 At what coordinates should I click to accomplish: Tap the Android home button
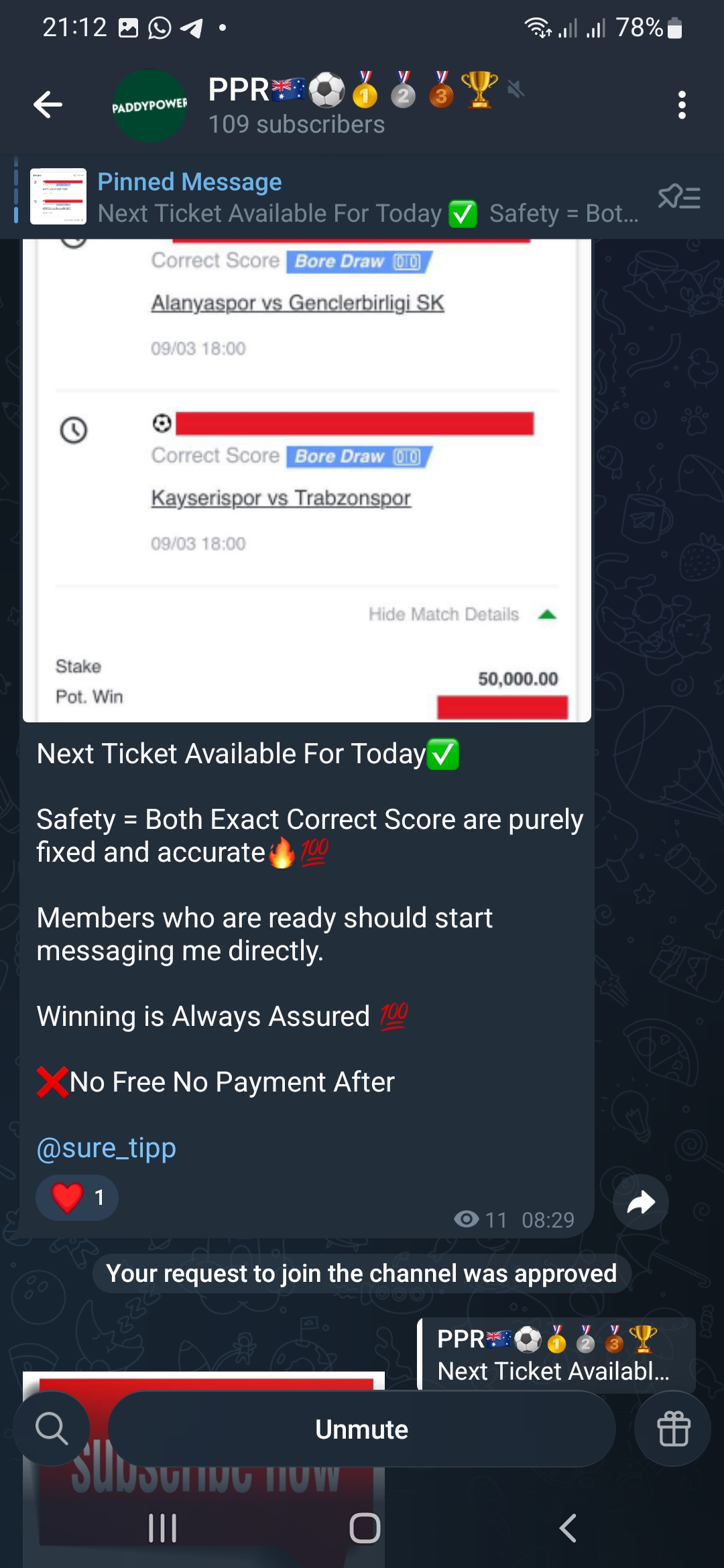[365, 1528]
